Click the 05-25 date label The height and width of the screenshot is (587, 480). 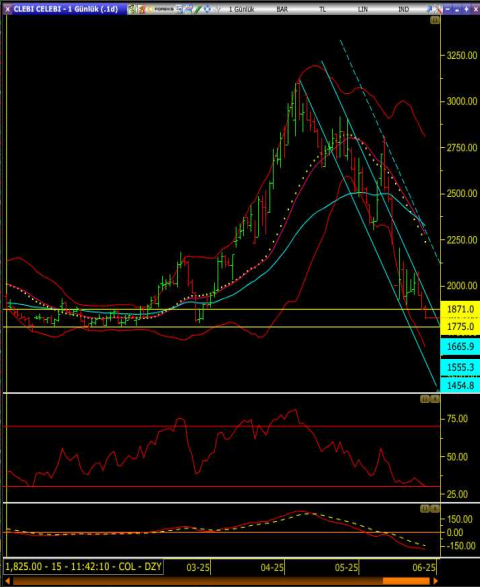346,568
